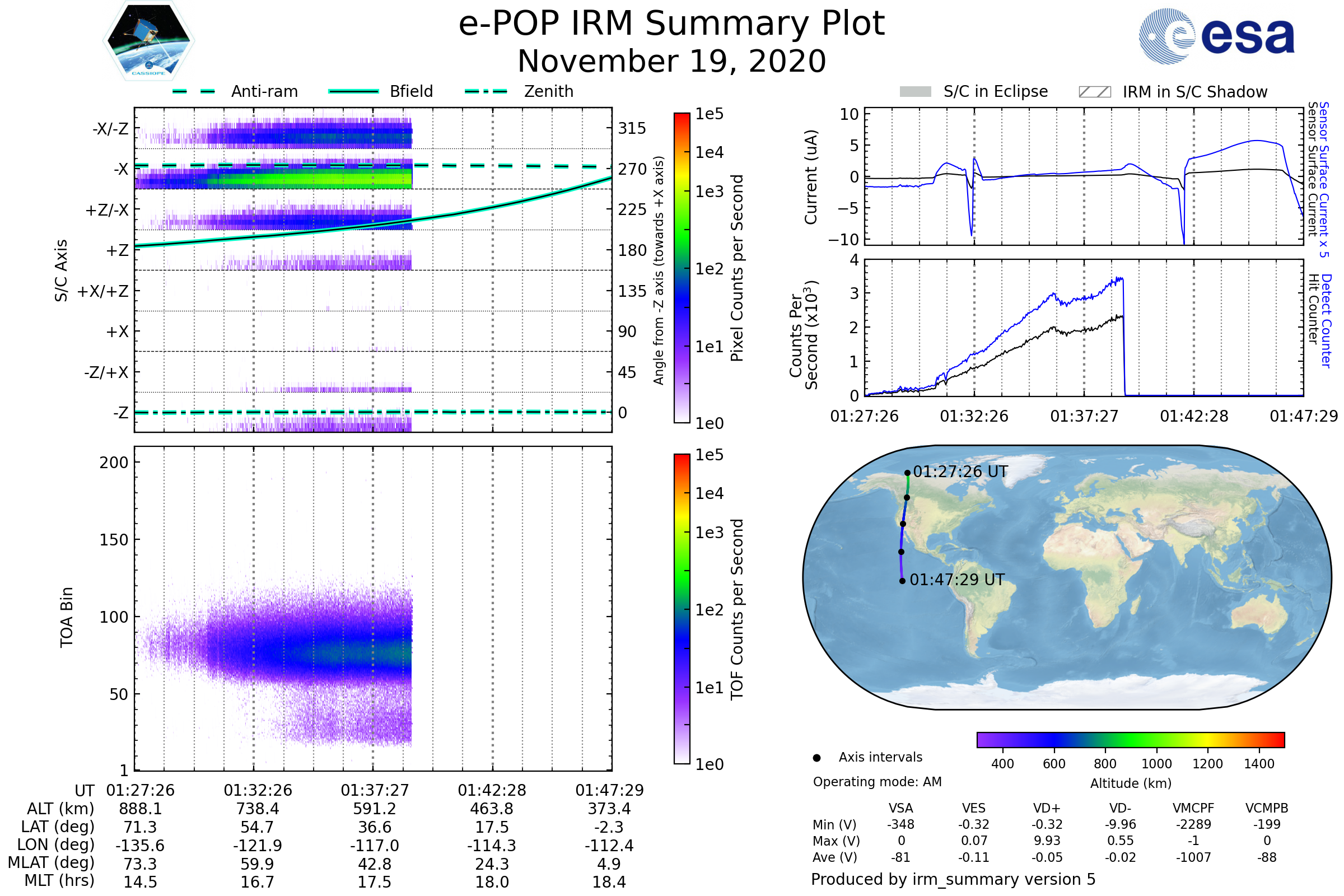Click the Altitude (km) color bar
1344x896 pixels.
pos(1130,740)
